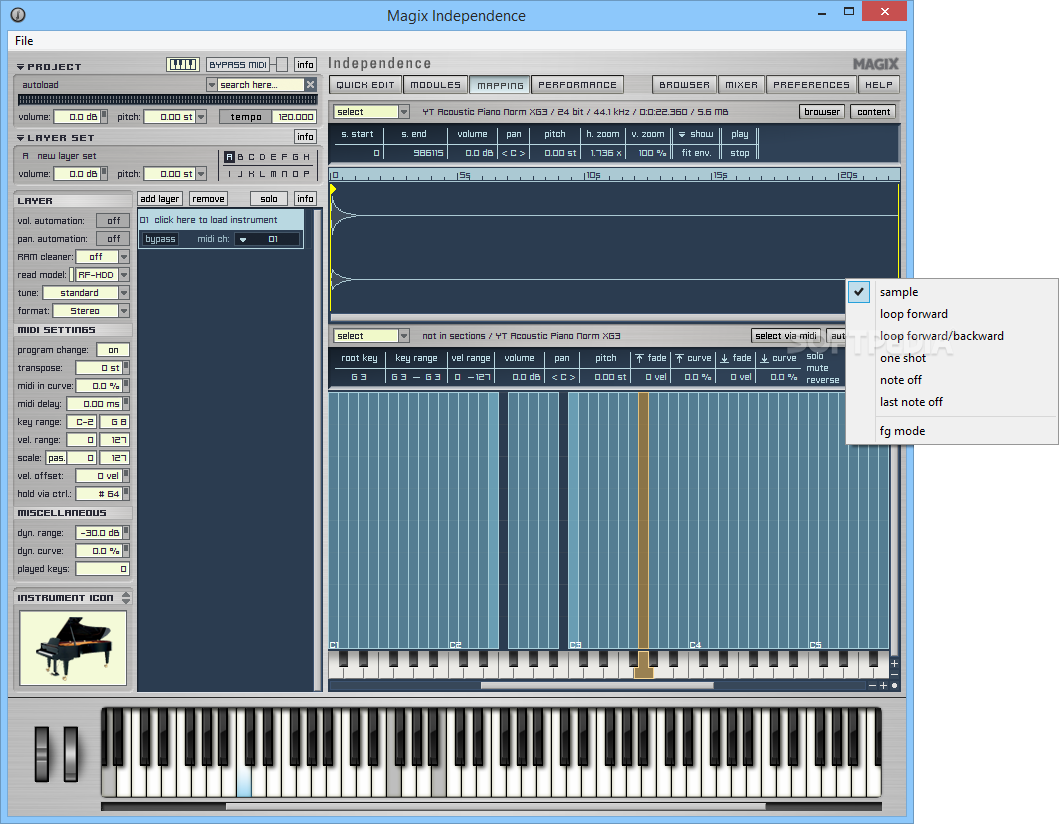Click the browser button in sample header
The image size is (1059, 824).
(x=821, y=112)
